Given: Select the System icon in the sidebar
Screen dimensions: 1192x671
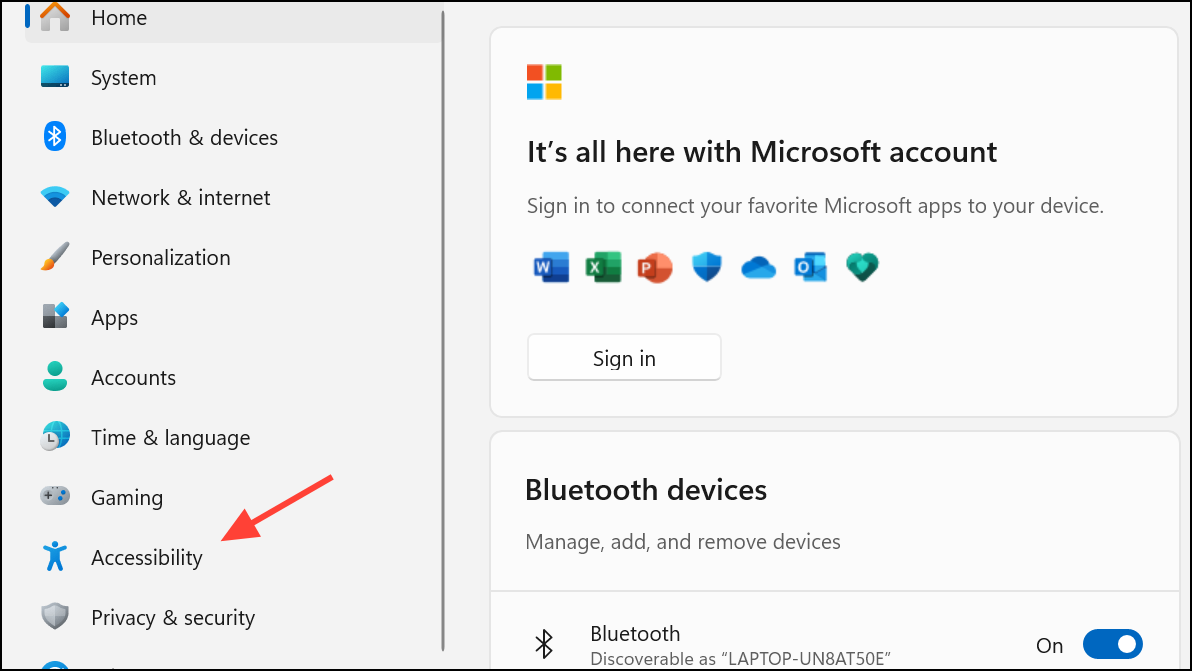Looking at the screenshot, I should click(x=55, y=77).
